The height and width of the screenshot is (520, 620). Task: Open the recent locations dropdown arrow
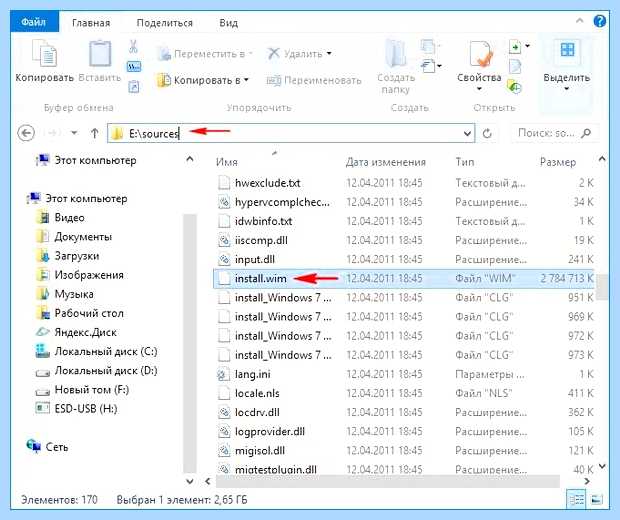[74, 133]
